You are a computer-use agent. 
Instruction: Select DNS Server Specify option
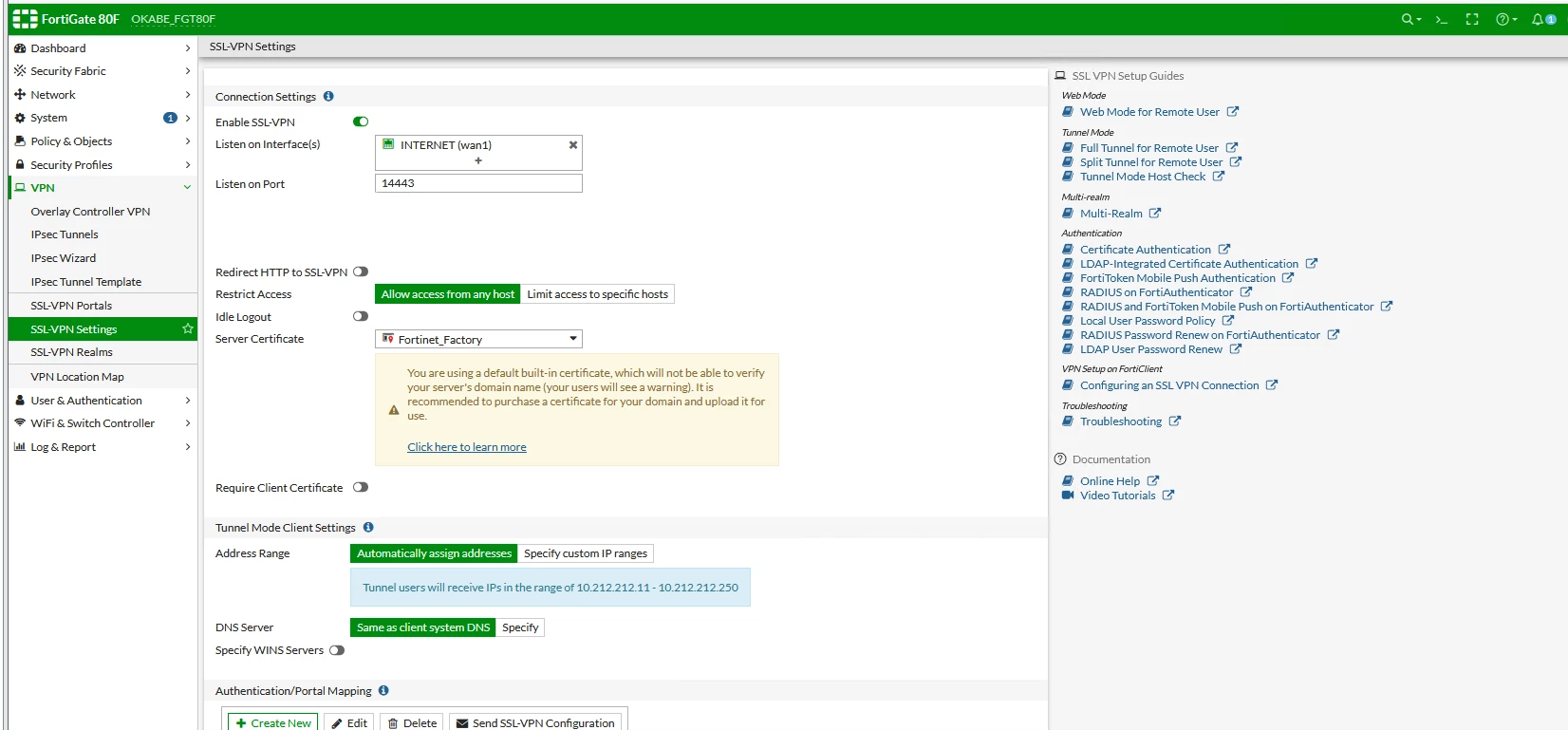pyautogui.click(x=520, y=627)
